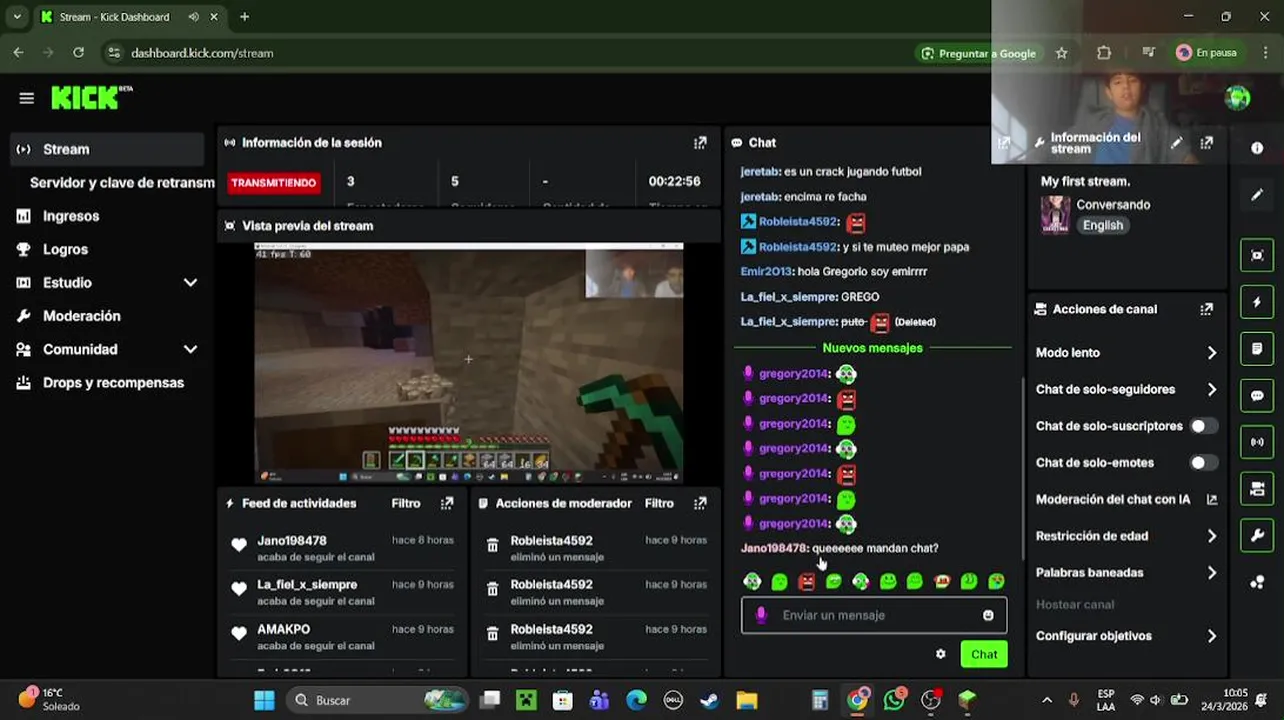Screen dimensions: 1284x720
Task: Pop out the Información de la sesión panel
Action: point(700,143)
